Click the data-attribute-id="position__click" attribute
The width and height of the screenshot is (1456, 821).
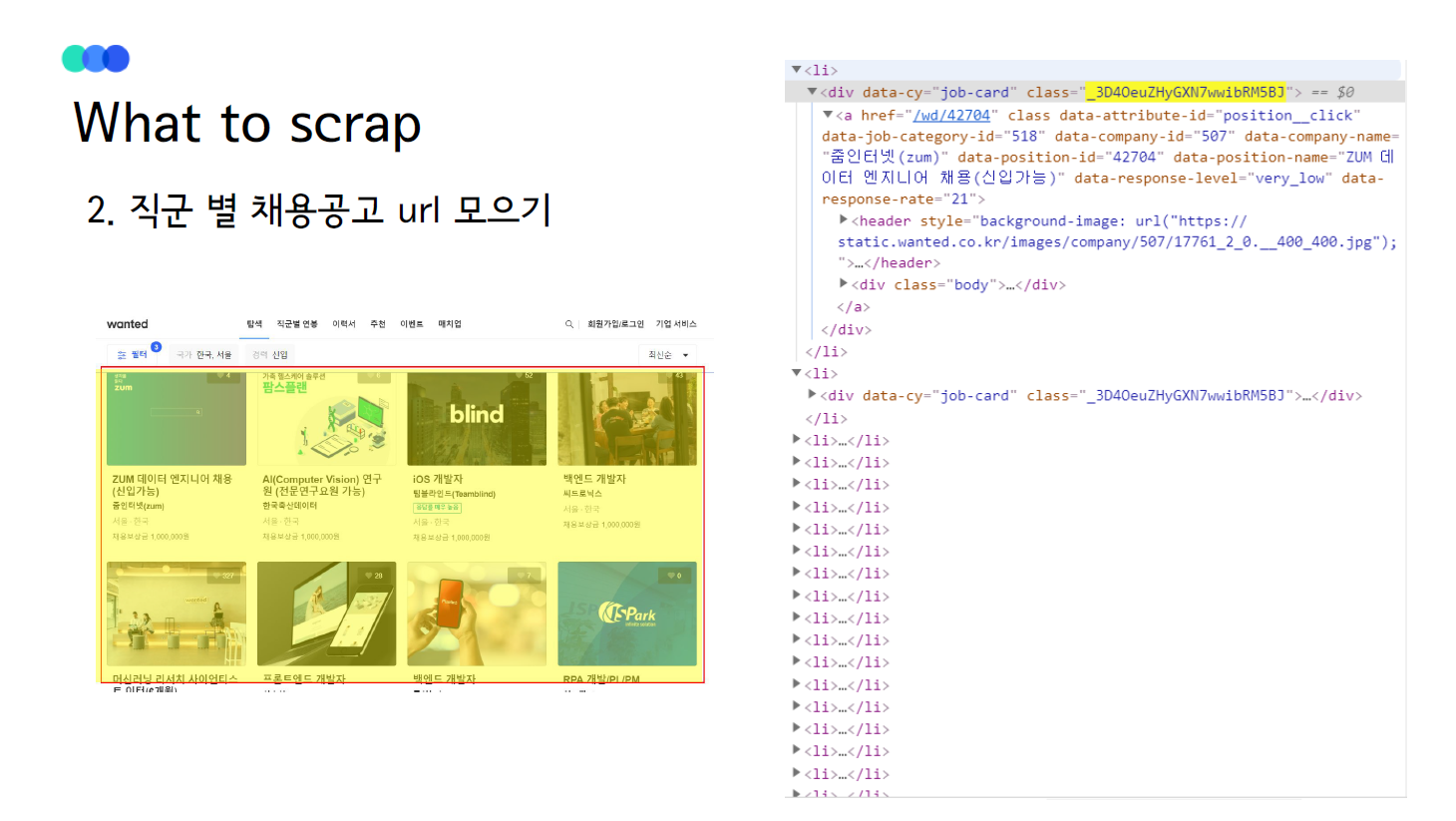point(1210,116)
